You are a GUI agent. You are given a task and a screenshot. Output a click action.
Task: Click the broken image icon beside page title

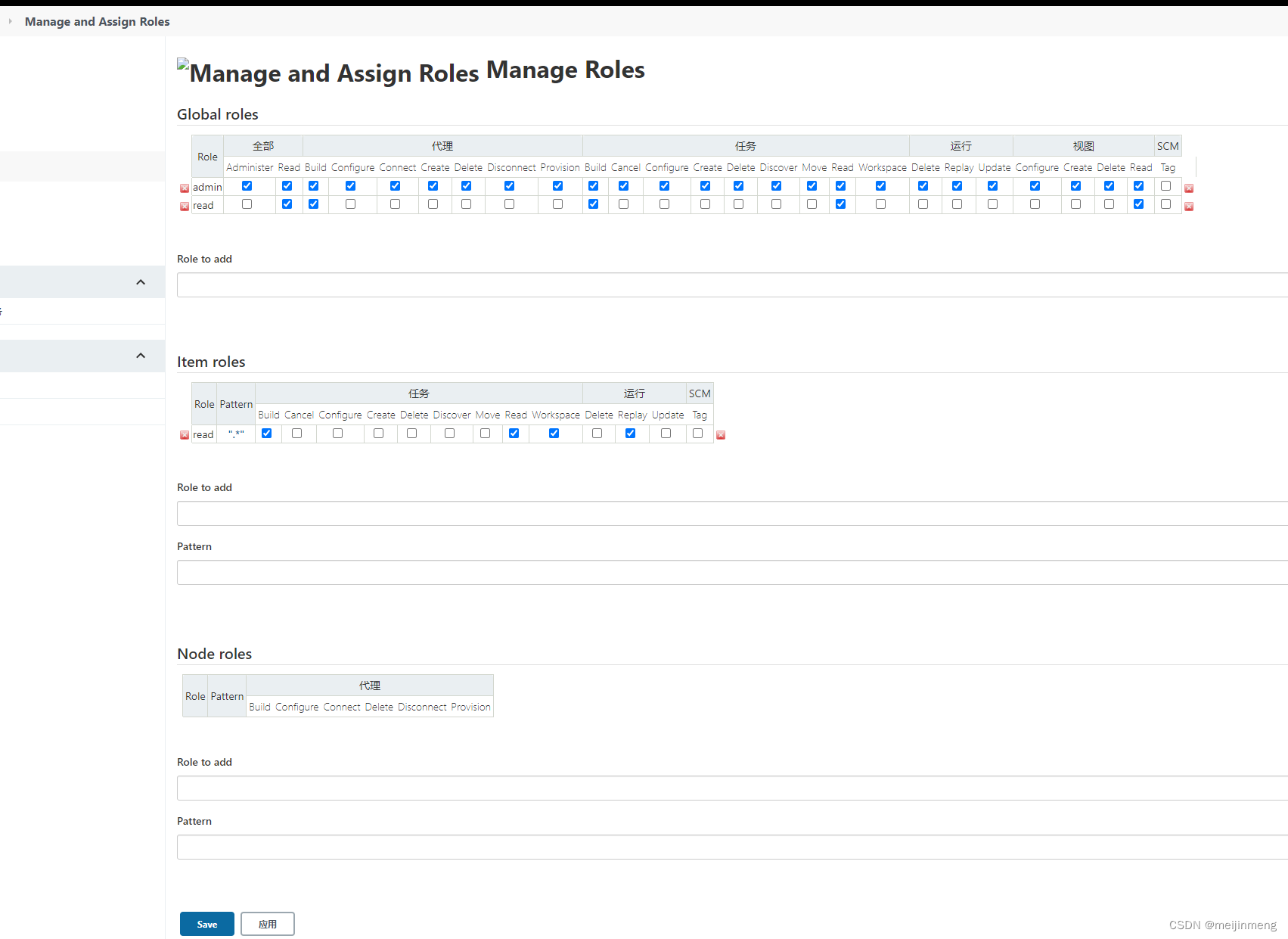[183, 65]
